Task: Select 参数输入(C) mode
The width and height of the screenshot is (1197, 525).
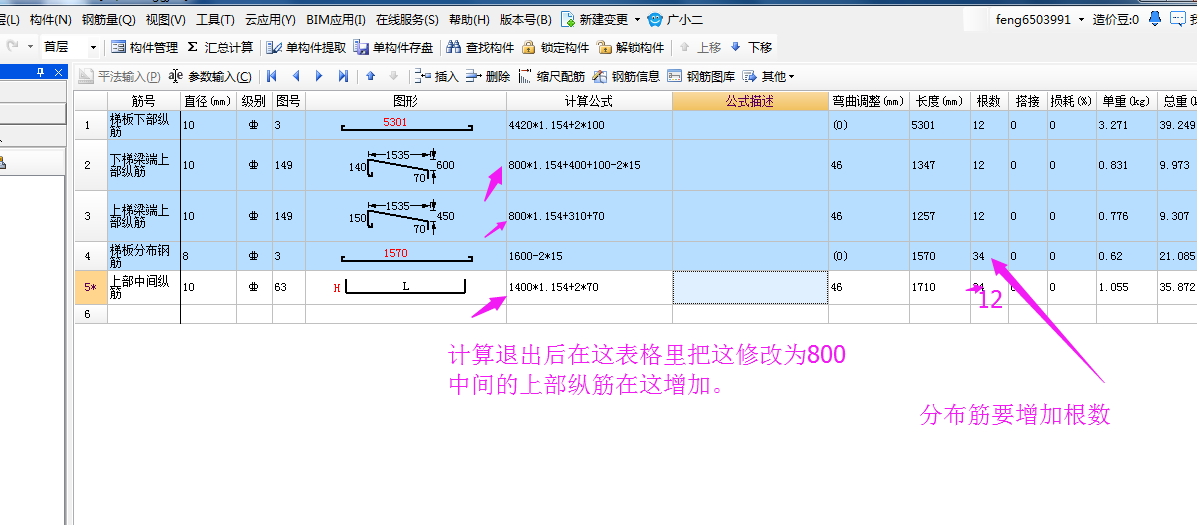Action: click(x=210, y=76)
